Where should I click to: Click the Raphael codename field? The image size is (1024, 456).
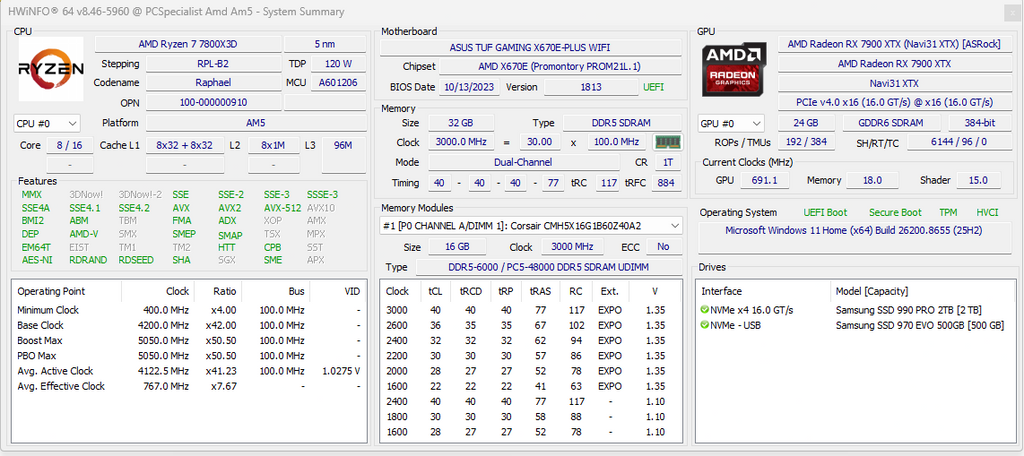pos(212,83)
